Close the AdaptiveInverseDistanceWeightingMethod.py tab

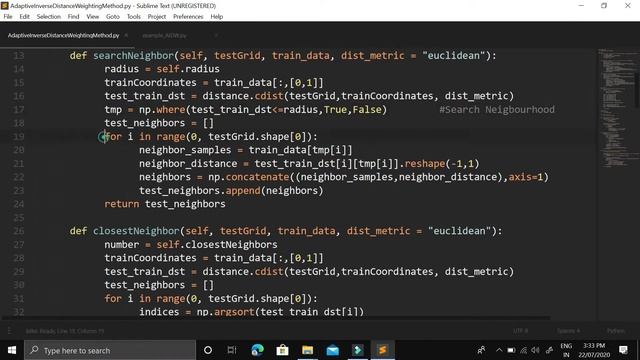[126, 36]
